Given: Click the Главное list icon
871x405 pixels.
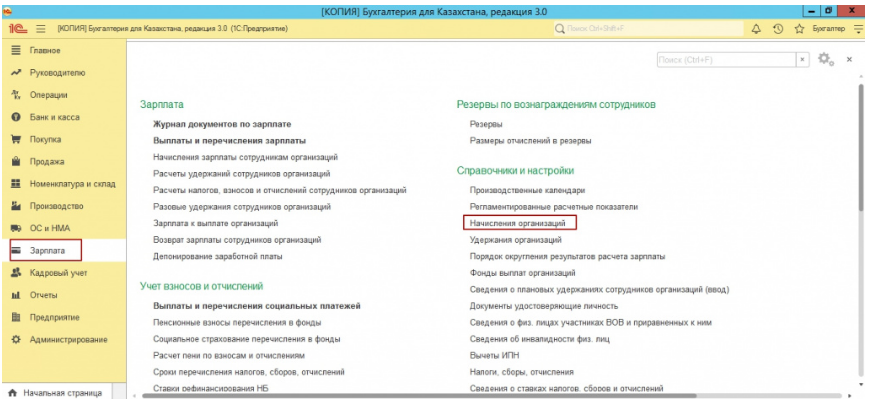Looking at the screenshot, I should [x=16, y=51].
